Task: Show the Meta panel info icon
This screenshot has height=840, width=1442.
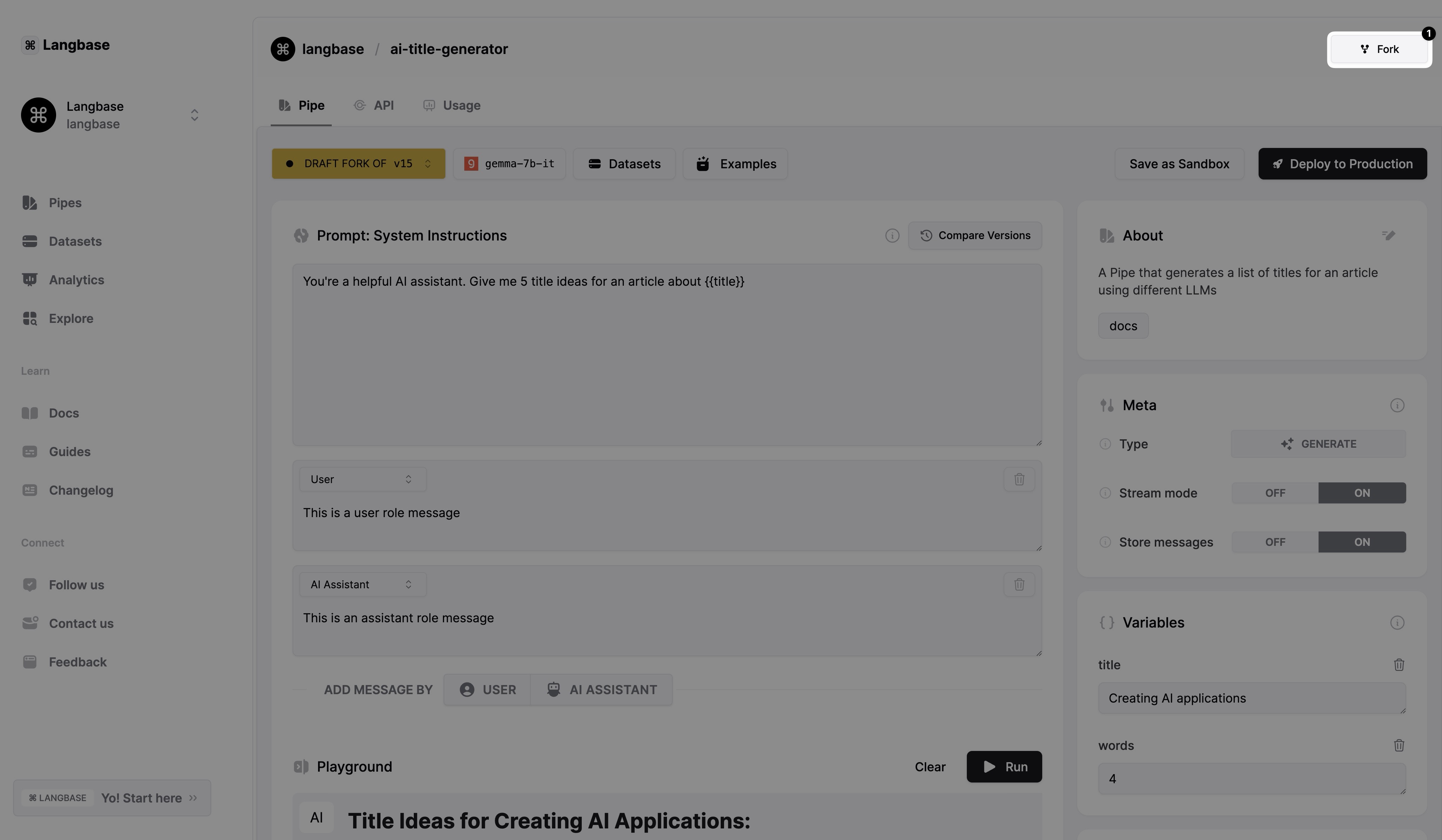Action: pyautogui.click(x=1397, y=406)
